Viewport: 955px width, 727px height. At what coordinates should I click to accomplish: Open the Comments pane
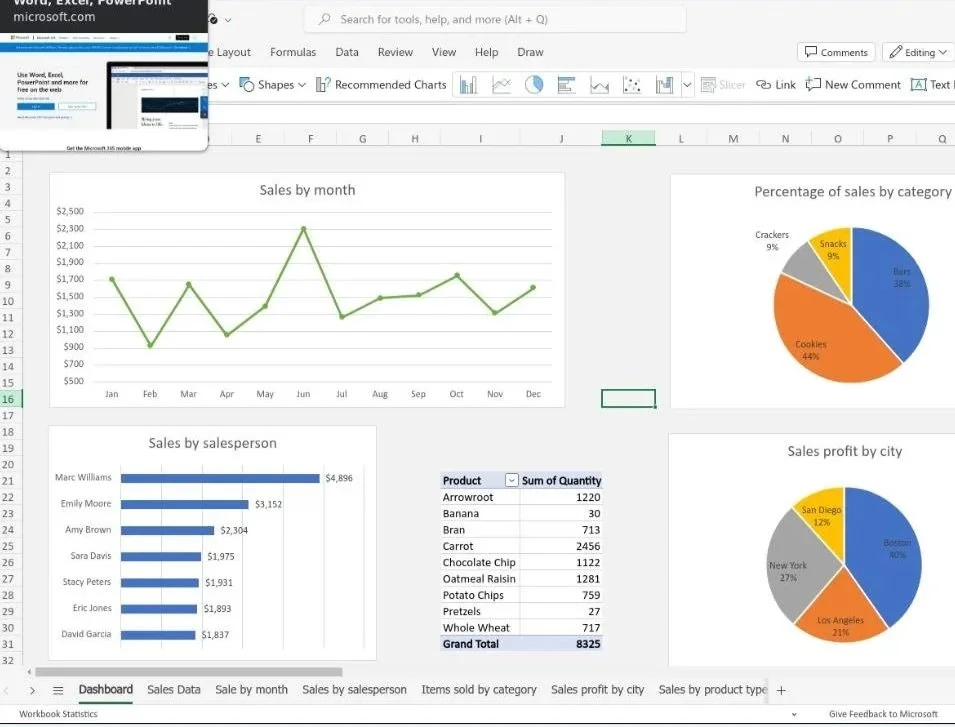pos(836,52)
